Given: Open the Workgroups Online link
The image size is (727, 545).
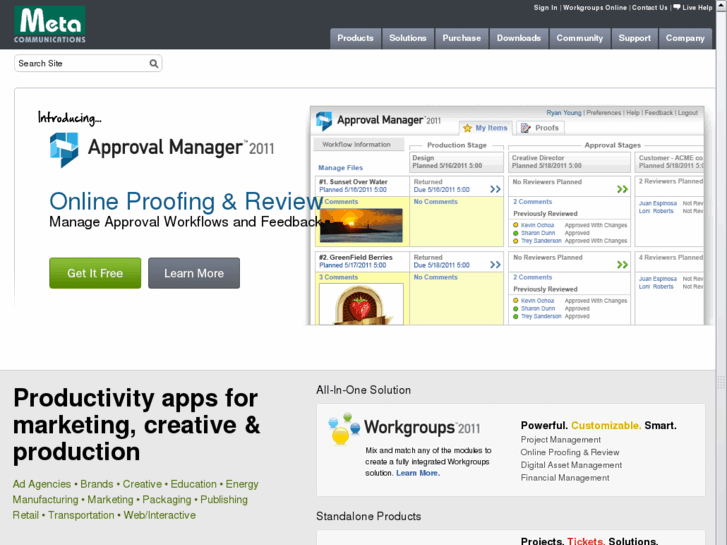Looking at the screenshot, I should (594, 7).
